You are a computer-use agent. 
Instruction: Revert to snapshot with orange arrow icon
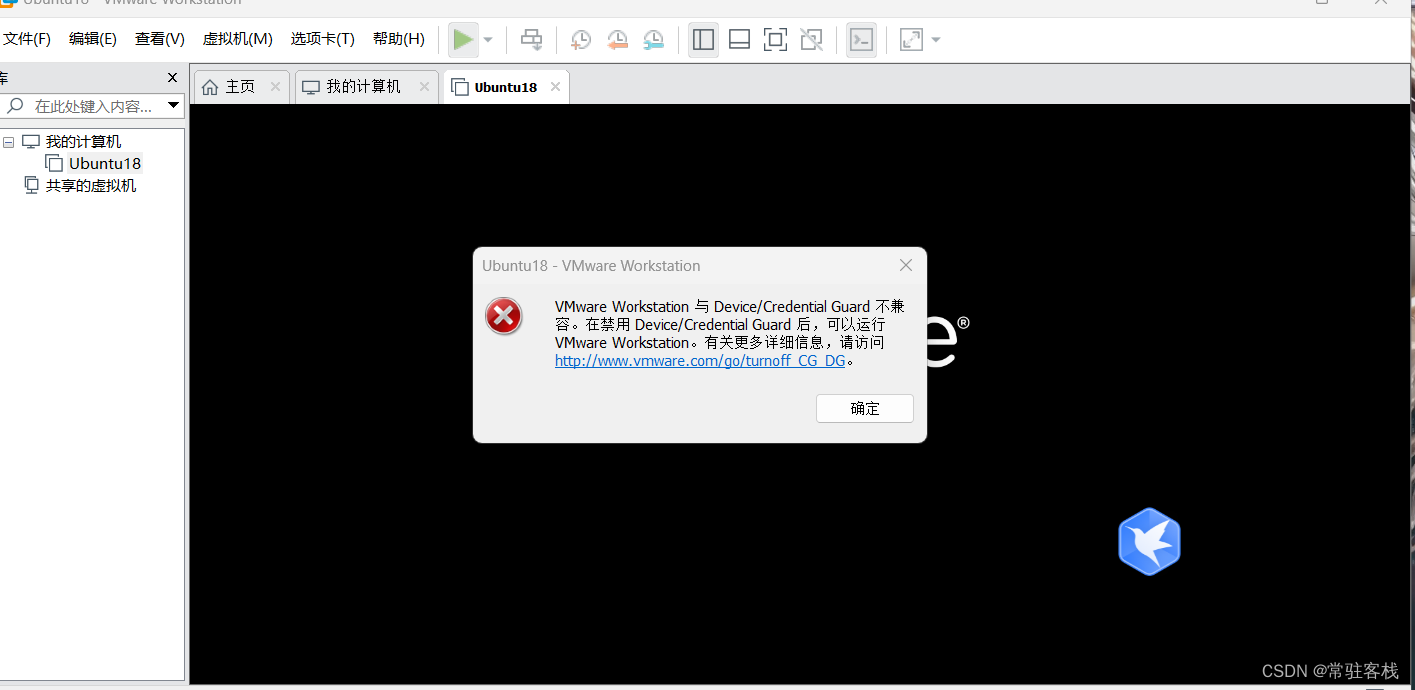tap(617, 40)
